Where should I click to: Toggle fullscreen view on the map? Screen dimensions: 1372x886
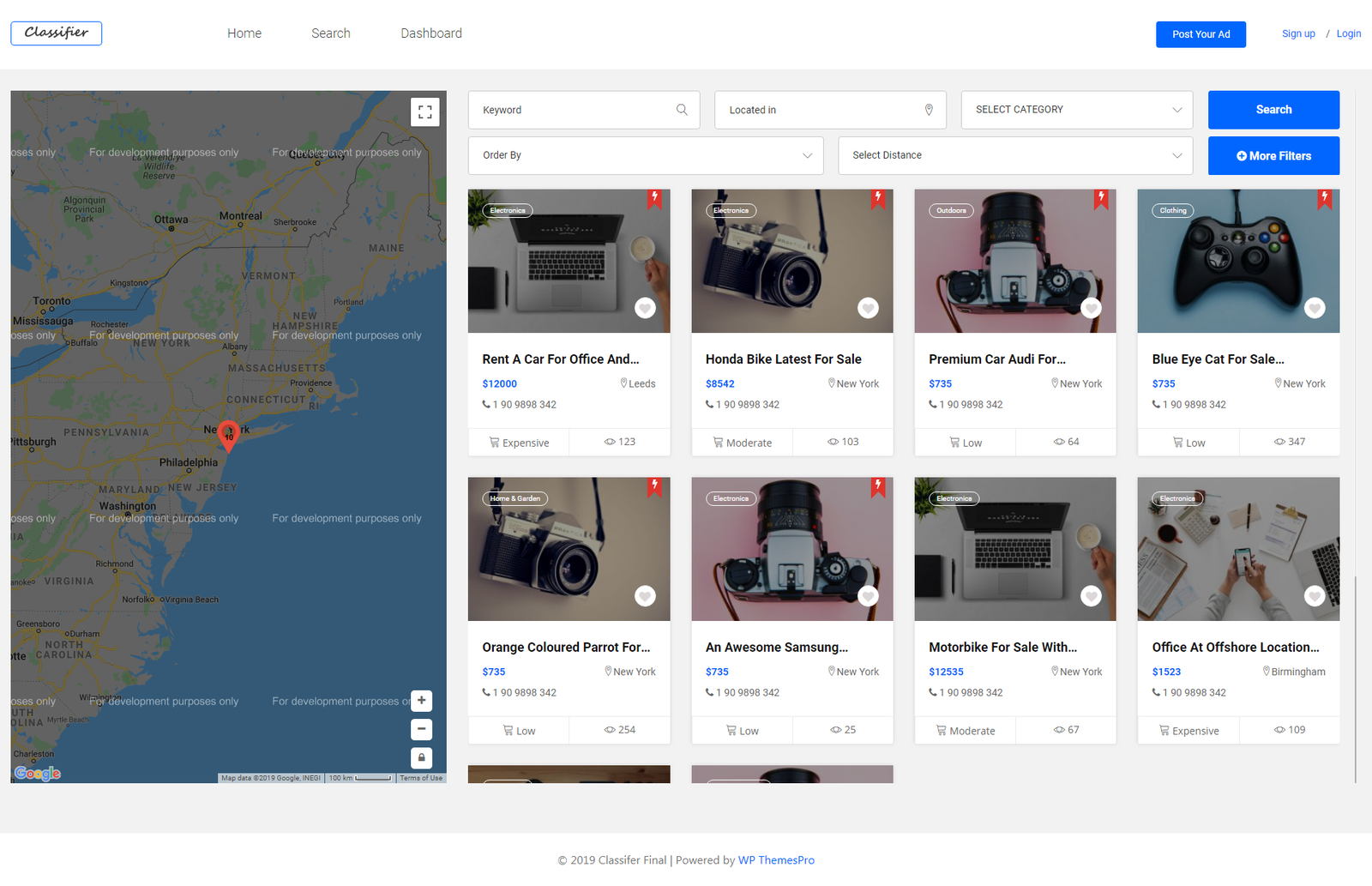tap(424, 112)
